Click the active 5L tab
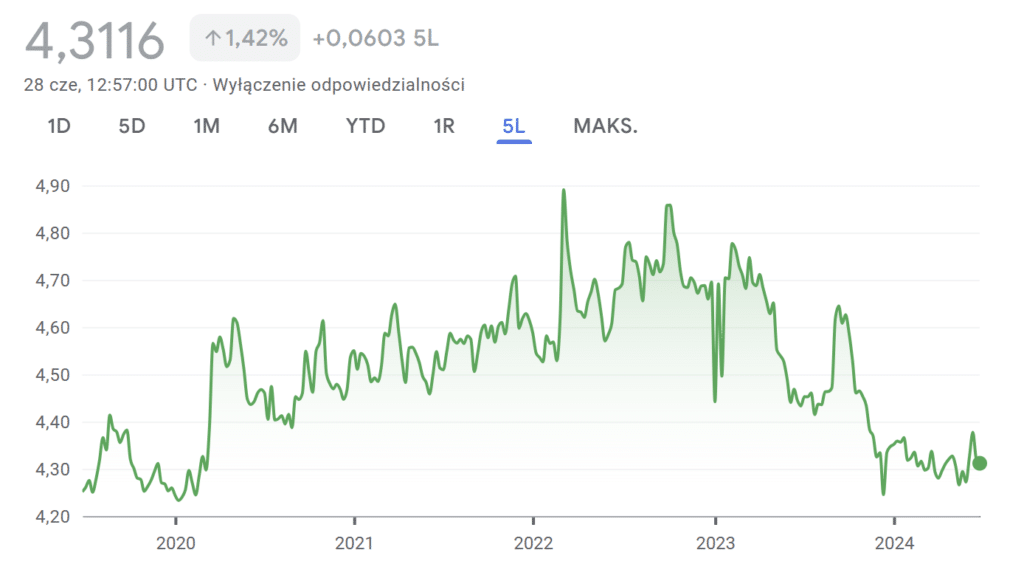 [x=514, y=126]
